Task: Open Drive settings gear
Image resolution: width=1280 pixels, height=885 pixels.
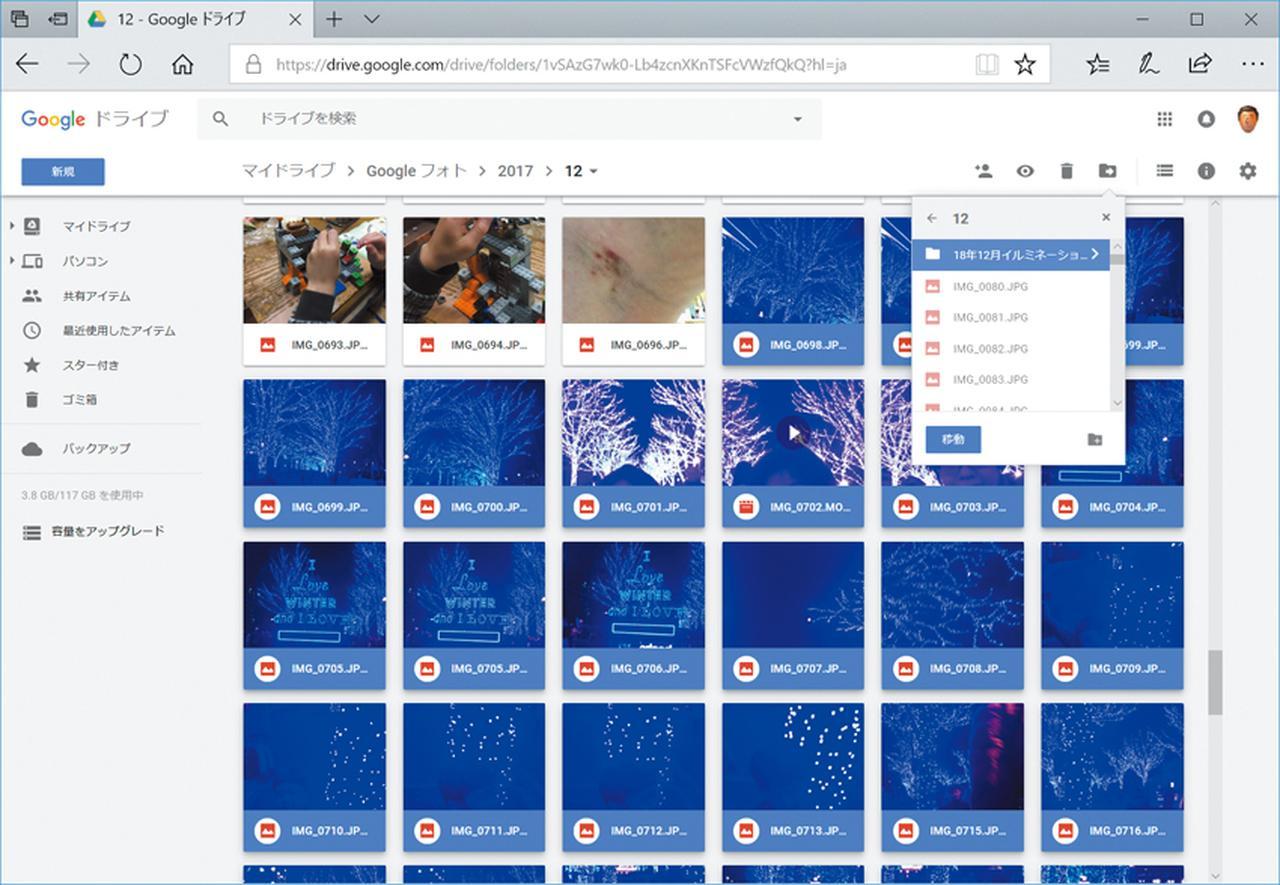Action: 1247,171
